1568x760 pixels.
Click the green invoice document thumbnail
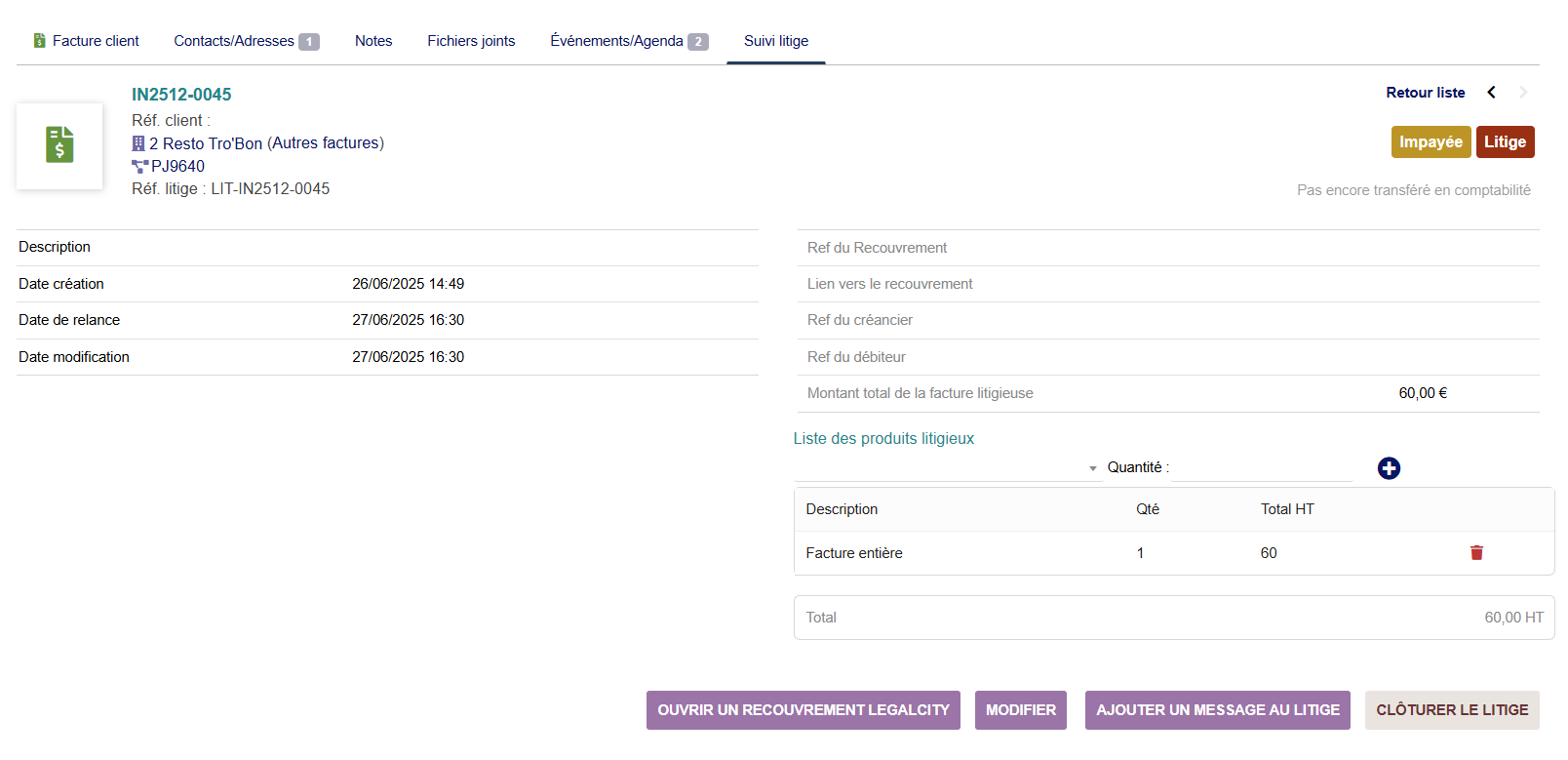tap(59, 145)
